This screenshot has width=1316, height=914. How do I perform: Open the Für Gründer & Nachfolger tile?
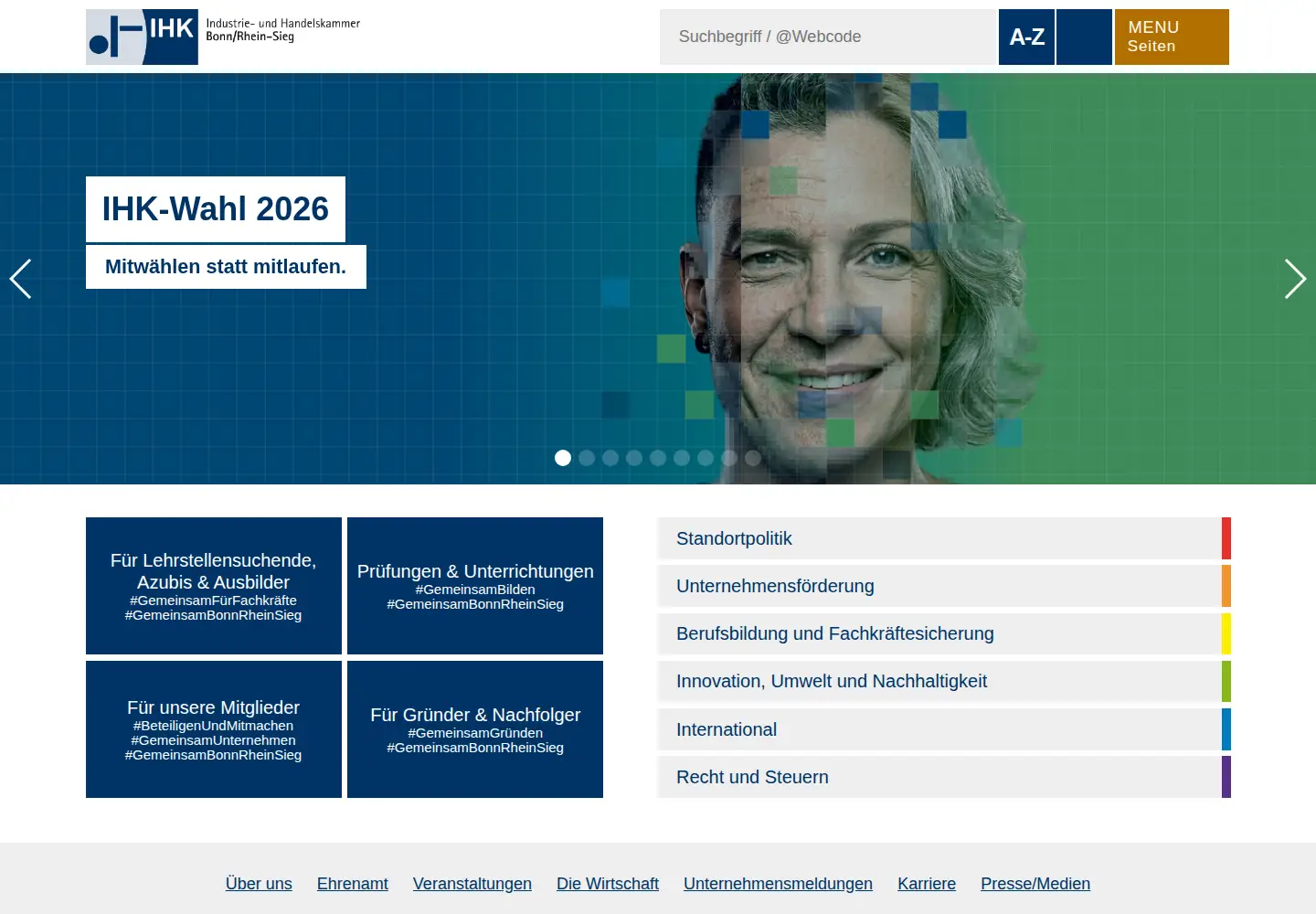pos(475,729)
